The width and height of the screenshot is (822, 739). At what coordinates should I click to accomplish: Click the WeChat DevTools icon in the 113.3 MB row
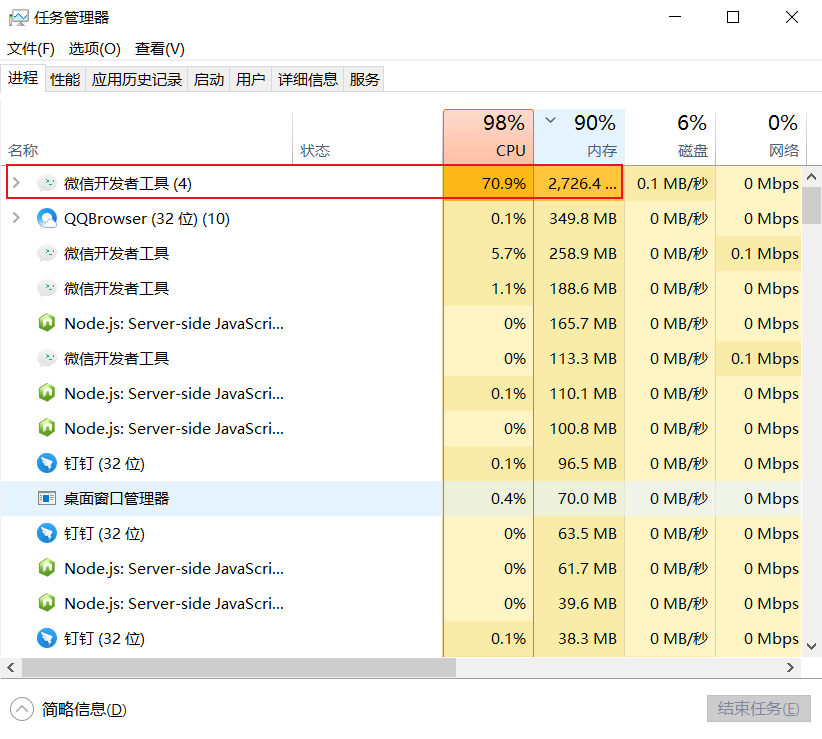pyautogui.click(x=47, y=358)
